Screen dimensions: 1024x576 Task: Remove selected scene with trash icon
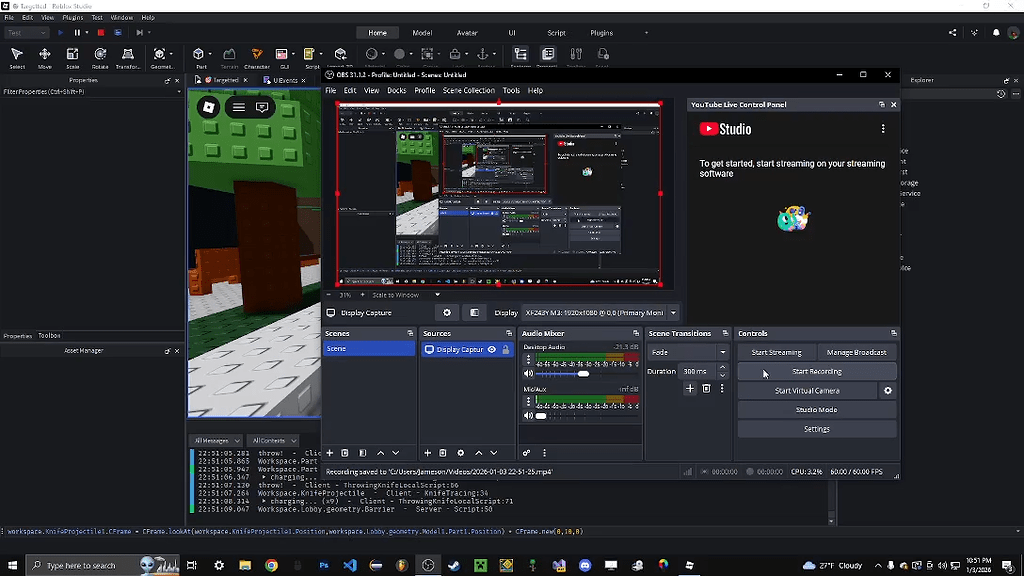tap(345, 453)
